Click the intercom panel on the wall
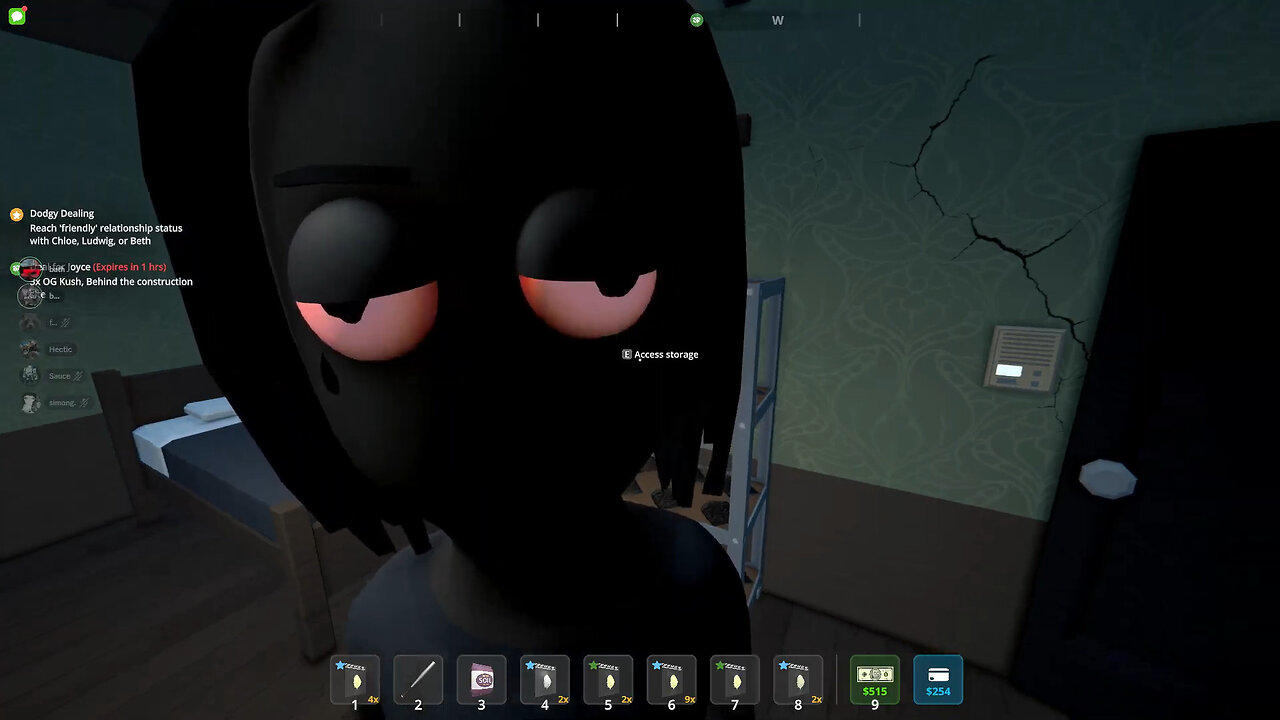 click(1026, 358)
